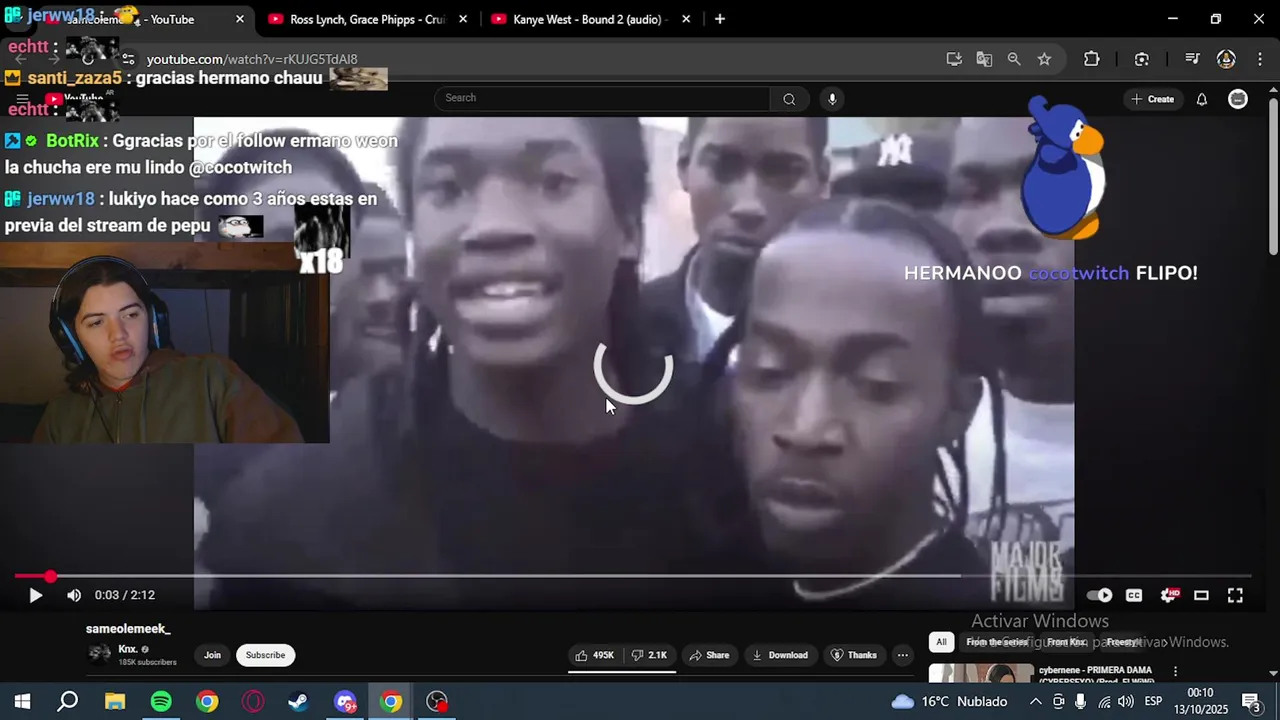Open the Chrome extensions puzzle icon
Viewport: 1280px width, 720px height.
[x=1091, y=59]
